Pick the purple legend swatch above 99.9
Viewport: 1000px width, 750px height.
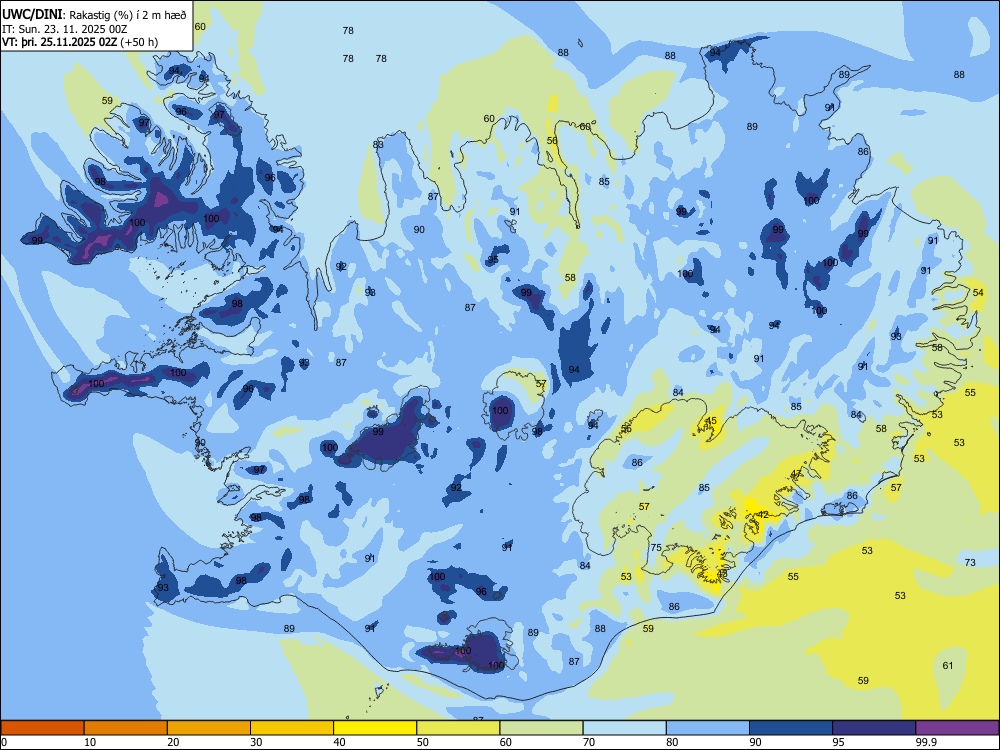point(957,728)
